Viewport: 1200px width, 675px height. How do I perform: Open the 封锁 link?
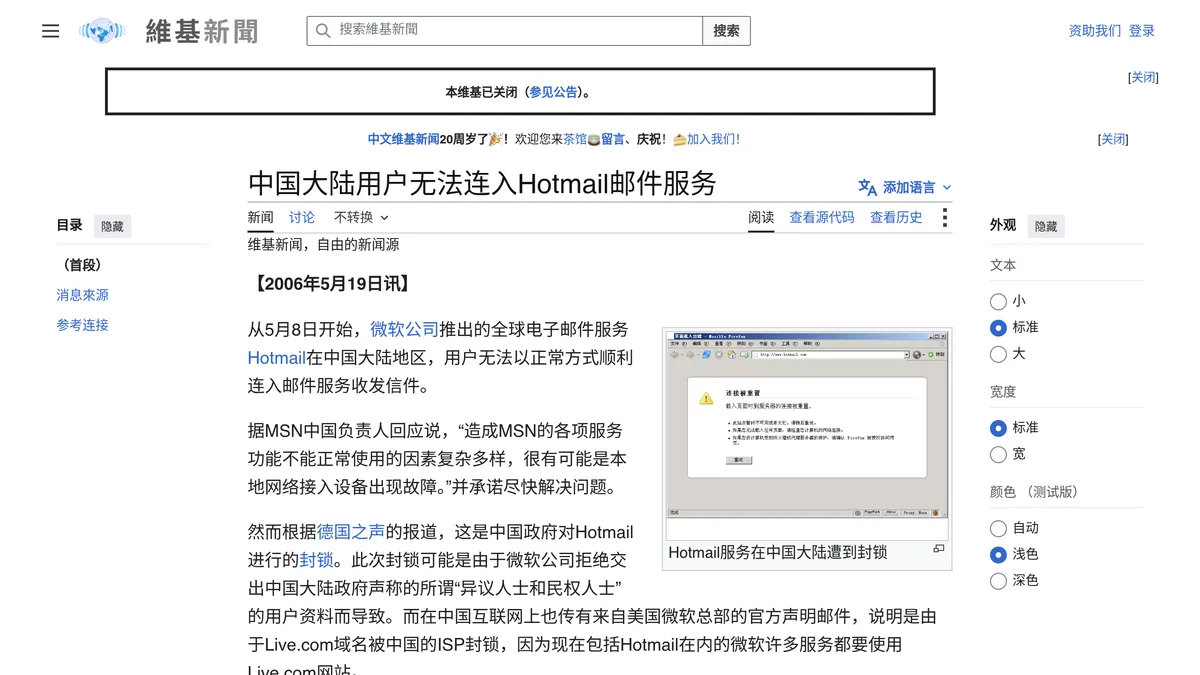(x=317, y=561)
